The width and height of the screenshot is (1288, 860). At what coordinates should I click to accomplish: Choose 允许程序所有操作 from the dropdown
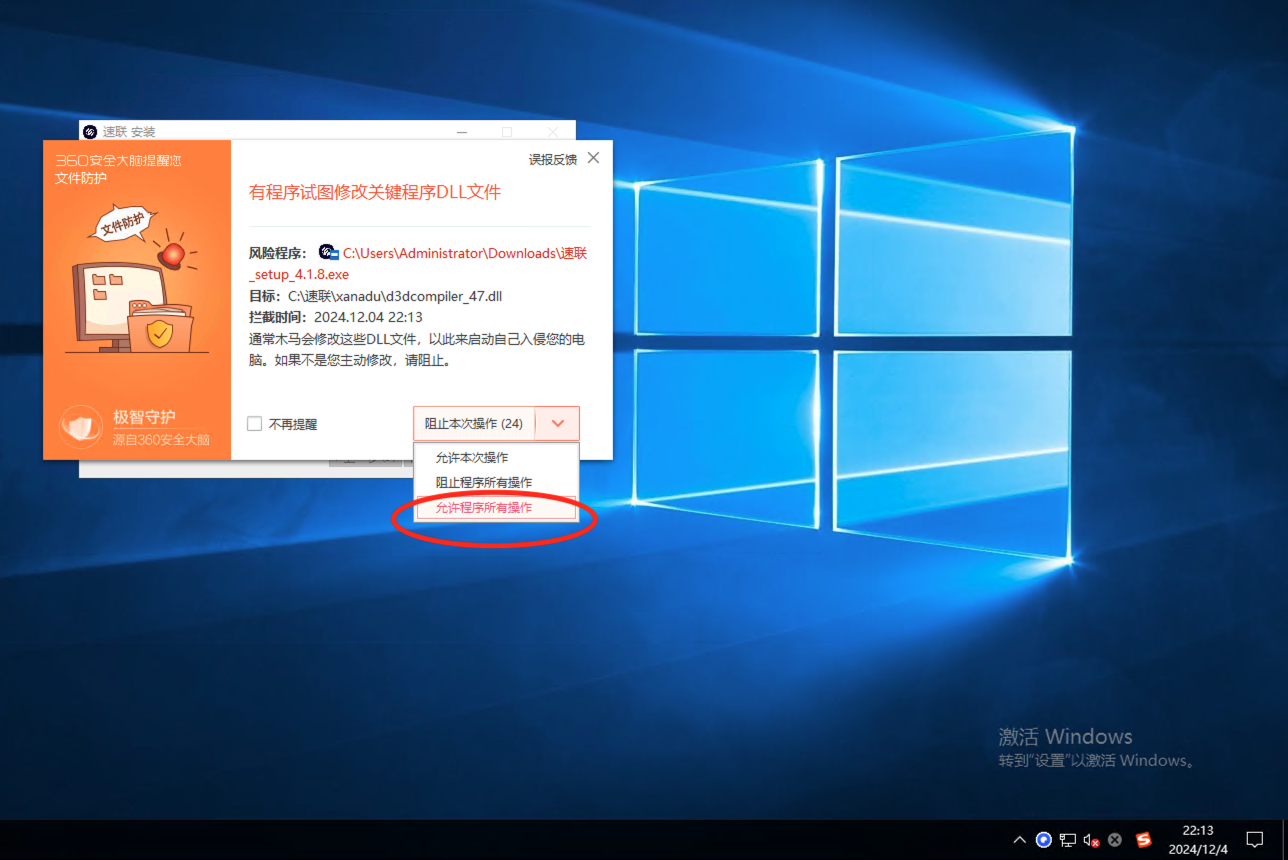(496, 508)
